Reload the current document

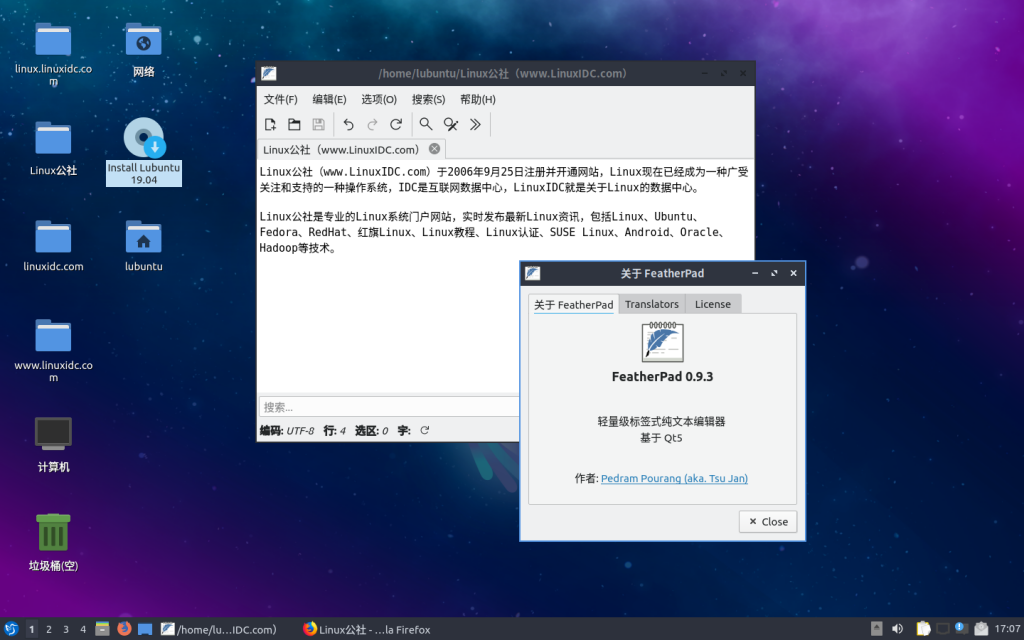(394, 124)
